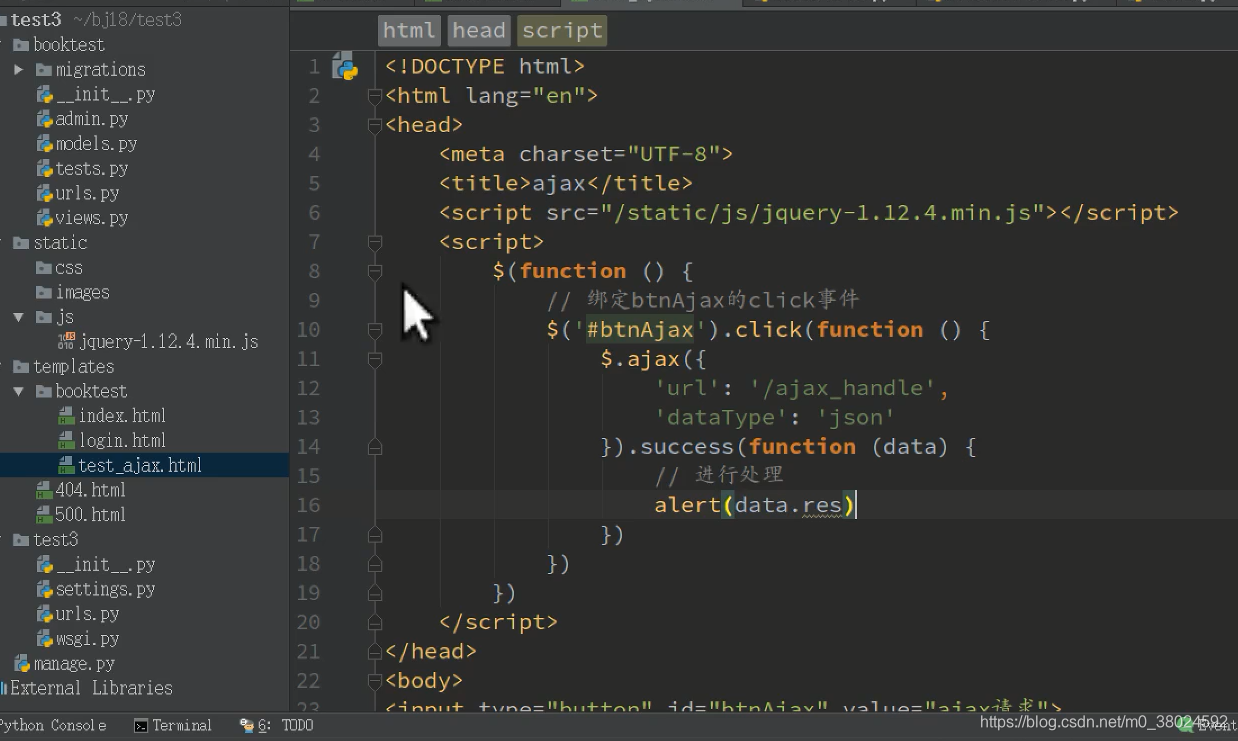Open urls.py under booktest folder
This screenshot has width=1238, height=741.
tap(88, 193)
